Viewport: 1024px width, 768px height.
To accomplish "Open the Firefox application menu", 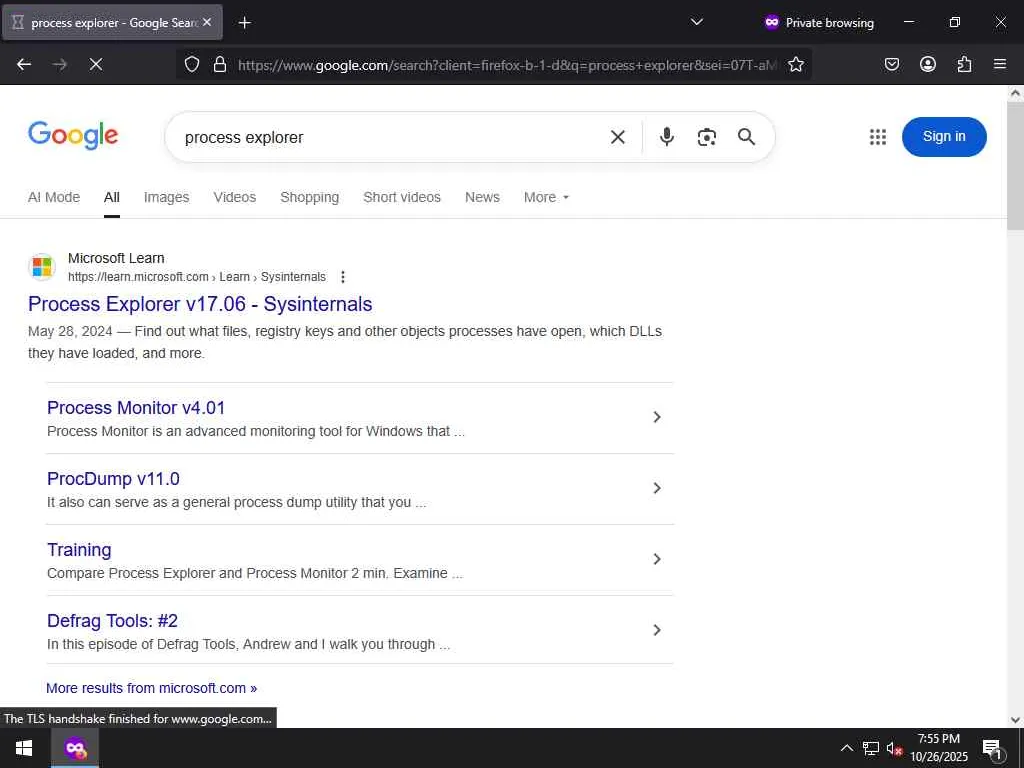I will pyautogui.click(x=1000, y=64).
